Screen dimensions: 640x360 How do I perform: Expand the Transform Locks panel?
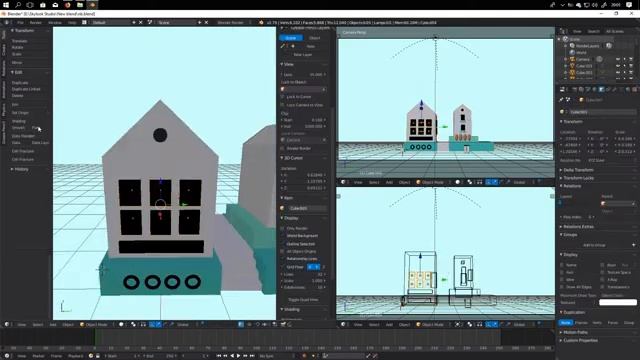click(561, 178)
